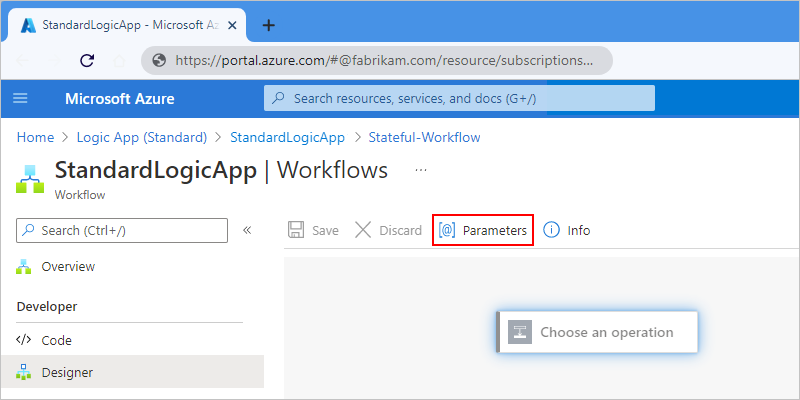Click the Parameters toolbar button

point(483,231)
